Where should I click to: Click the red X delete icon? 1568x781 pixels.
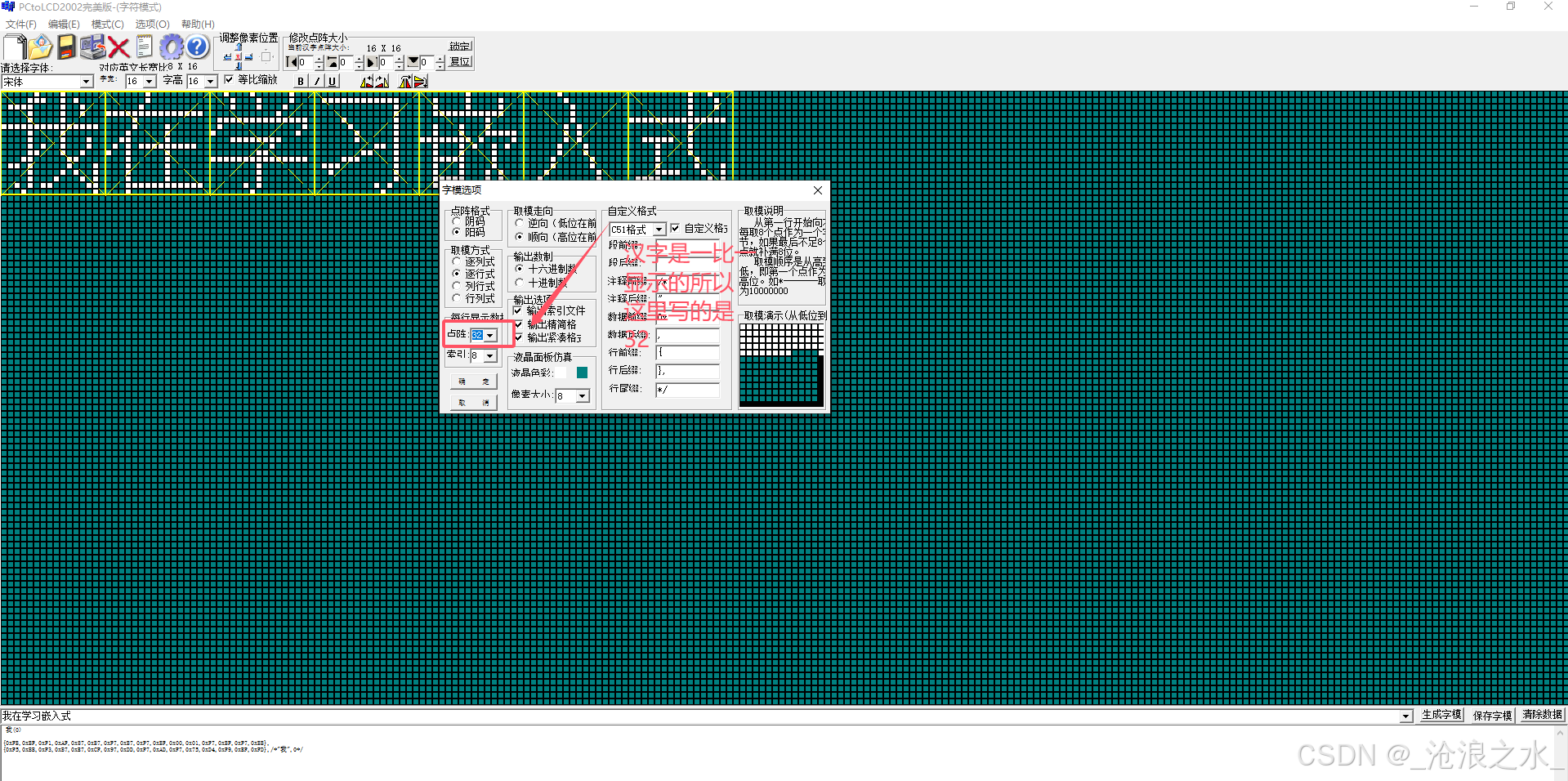(x=118, y=47)
